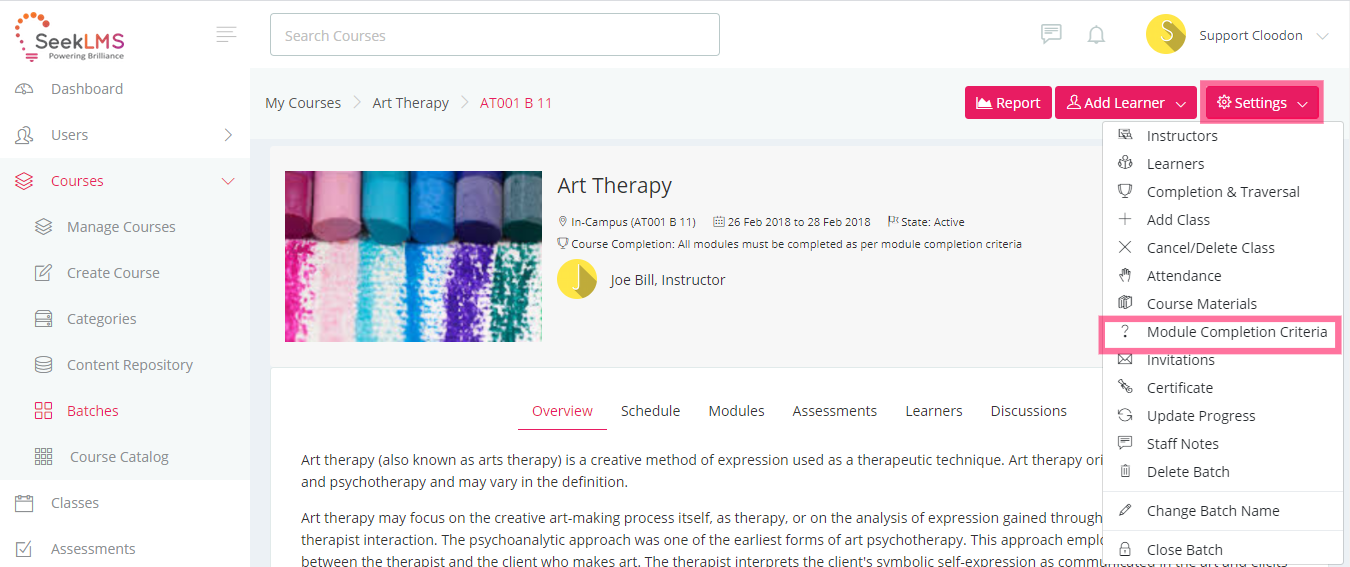Screen dimensions: 1350x567
Task: Click the Report button
Action: click(x=1008, y=103)
